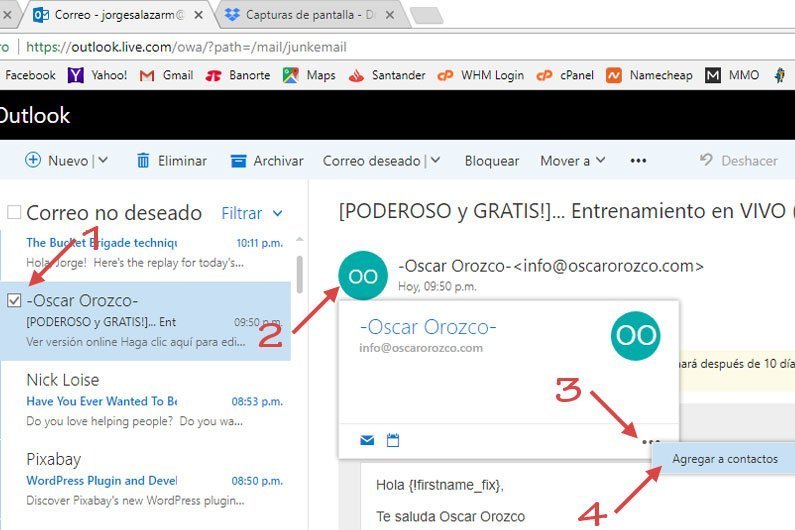Click the browser address bar URL
The image size is (795, 530).
[x=186, y=47]
